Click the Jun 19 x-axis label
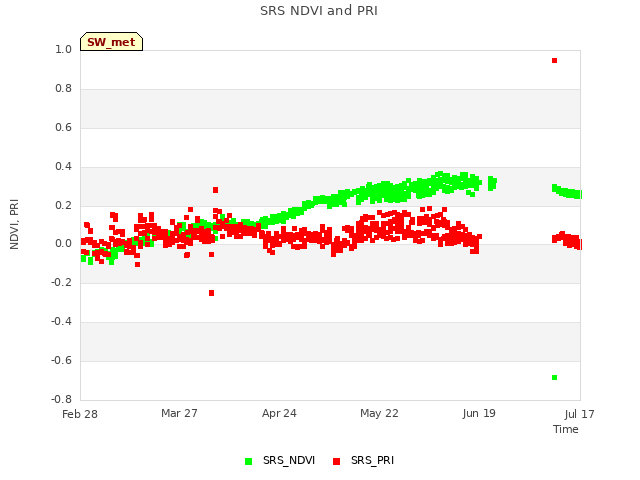 [x=479, y=413]
